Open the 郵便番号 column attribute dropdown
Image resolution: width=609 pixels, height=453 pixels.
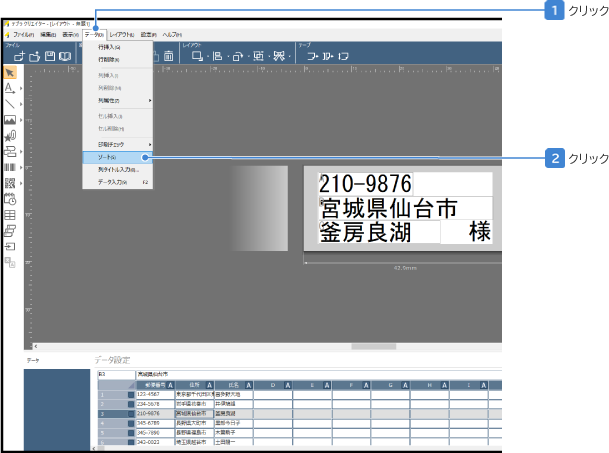171,384
